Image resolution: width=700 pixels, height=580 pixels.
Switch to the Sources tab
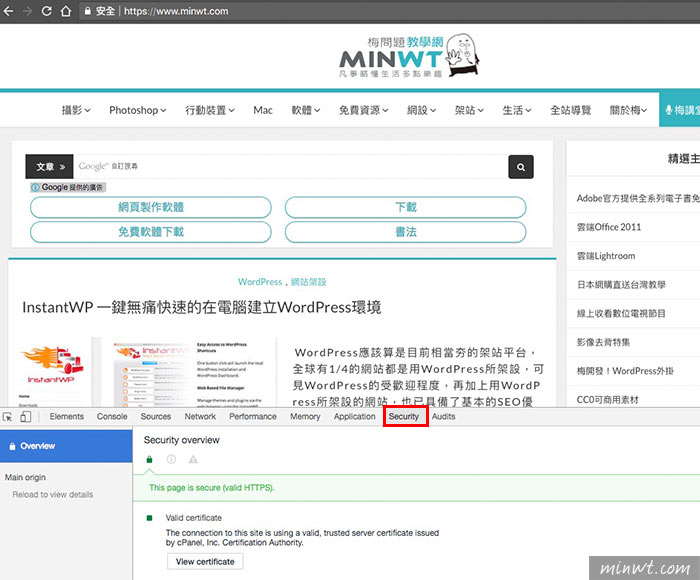tap(156, 417)
